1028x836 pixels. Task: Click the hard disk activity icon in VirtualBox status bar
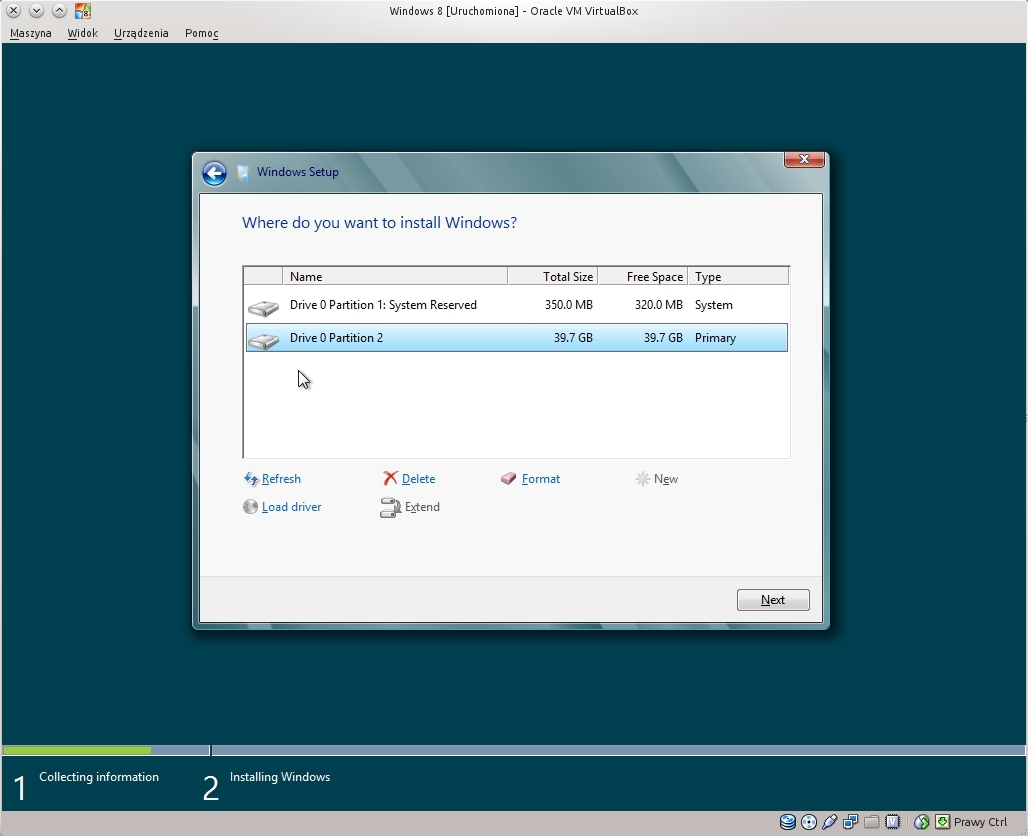[787, 822]
